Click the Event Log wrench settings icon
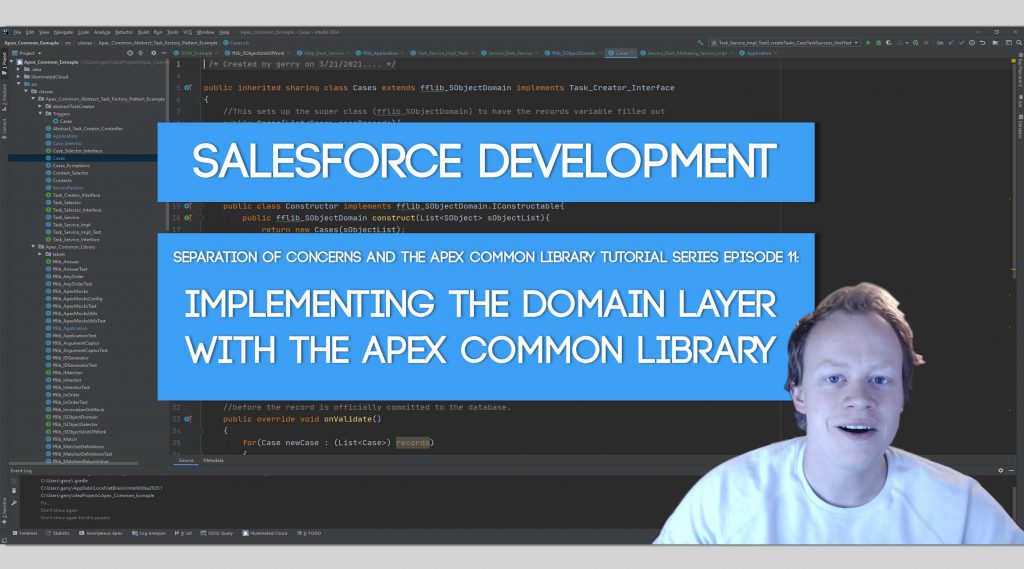 click(x=14, y=503)
